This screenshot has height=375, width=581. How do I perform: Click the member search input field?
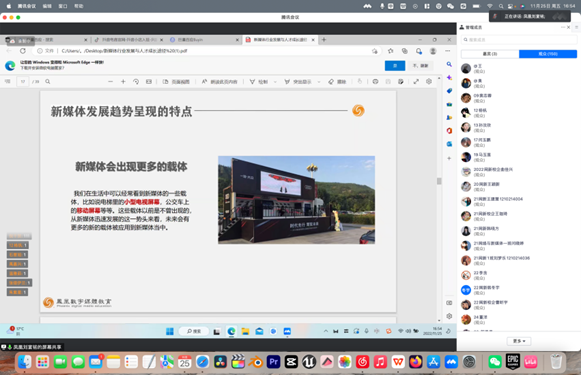coord(519,40)
